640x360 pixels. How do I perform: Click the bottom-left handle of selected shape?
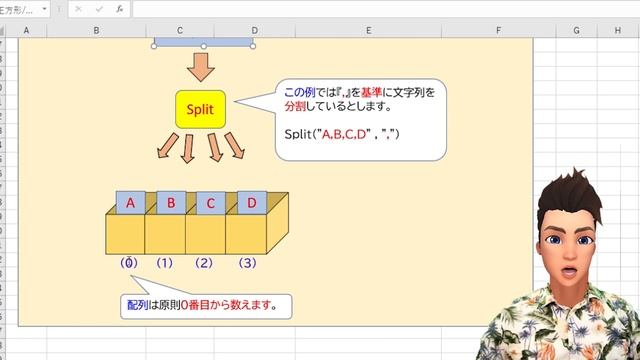coord(154,46)
